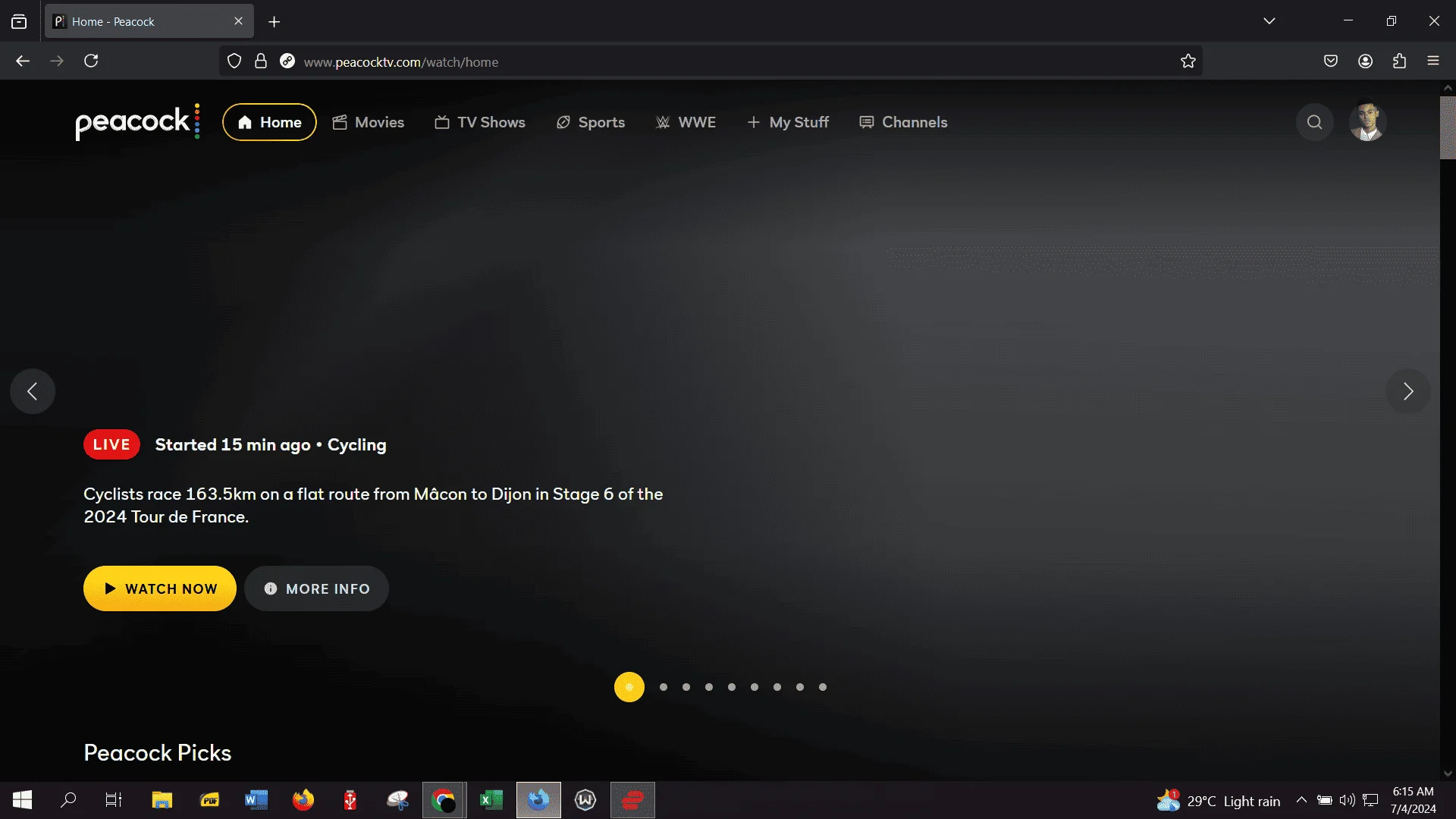The height and width of the screenshot is (819, 1456).
Task: Bookmark this page with the star
Action: (x=1188, y=61)
